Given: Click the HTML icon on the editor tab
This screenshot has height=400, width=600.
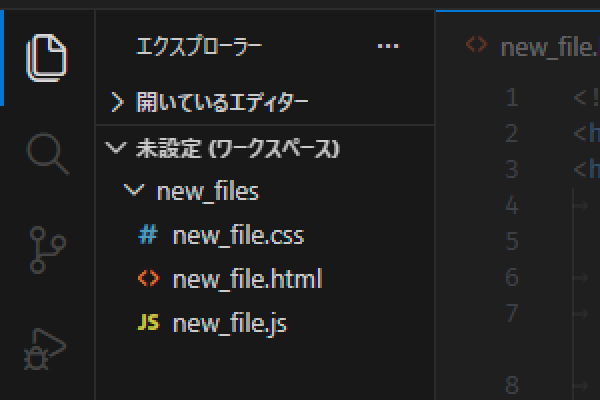Looking at the screenshot, I should point(477,46).
